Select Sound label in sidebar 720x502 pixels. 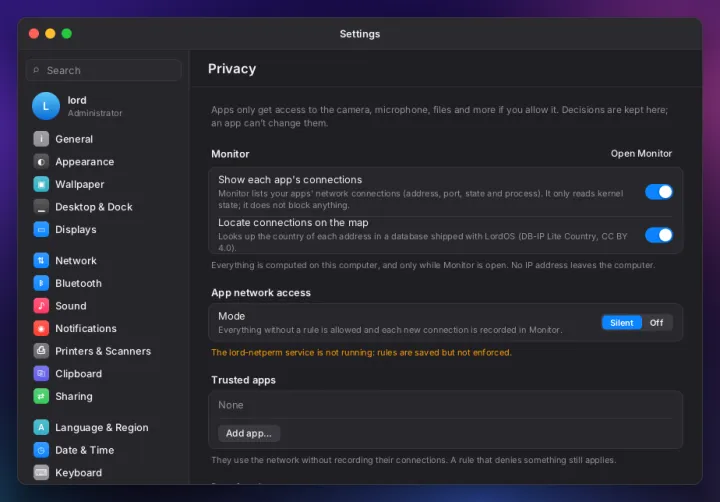click(x=71, y=305)
